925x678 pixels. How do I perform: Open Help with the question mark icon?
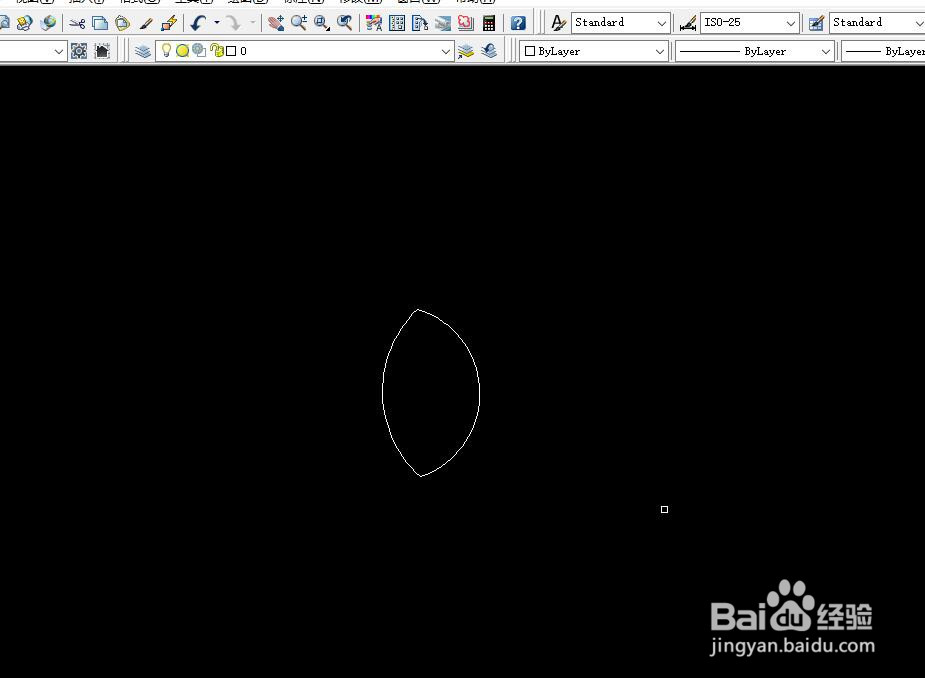tap(518, 23)
